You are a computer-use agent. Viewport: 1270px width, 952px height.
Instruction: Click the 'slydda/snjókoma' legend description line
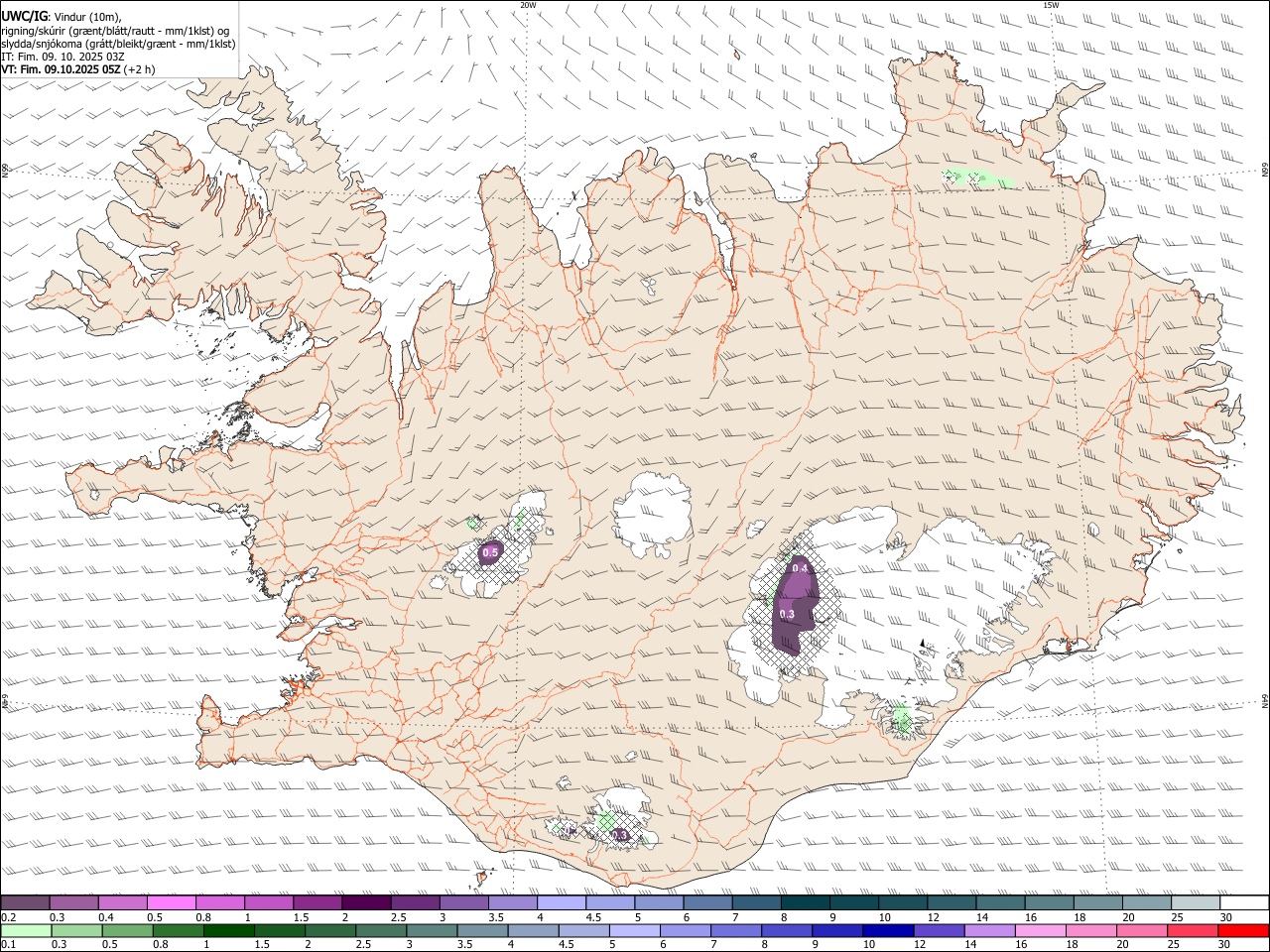pos(118,44)
